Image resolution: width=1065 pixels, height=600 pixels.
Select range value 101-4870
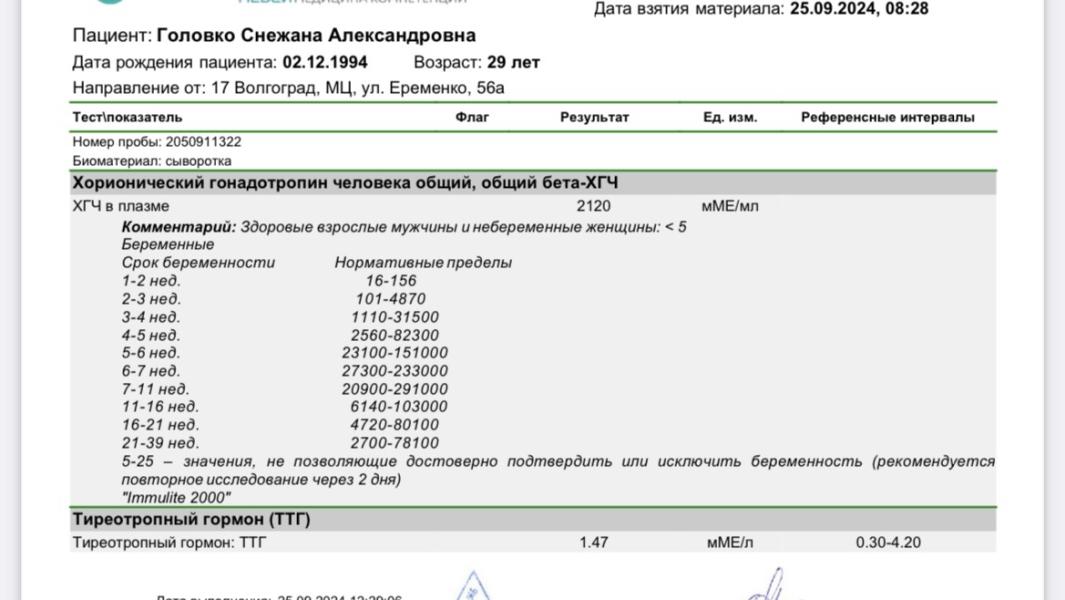[391, 299]
